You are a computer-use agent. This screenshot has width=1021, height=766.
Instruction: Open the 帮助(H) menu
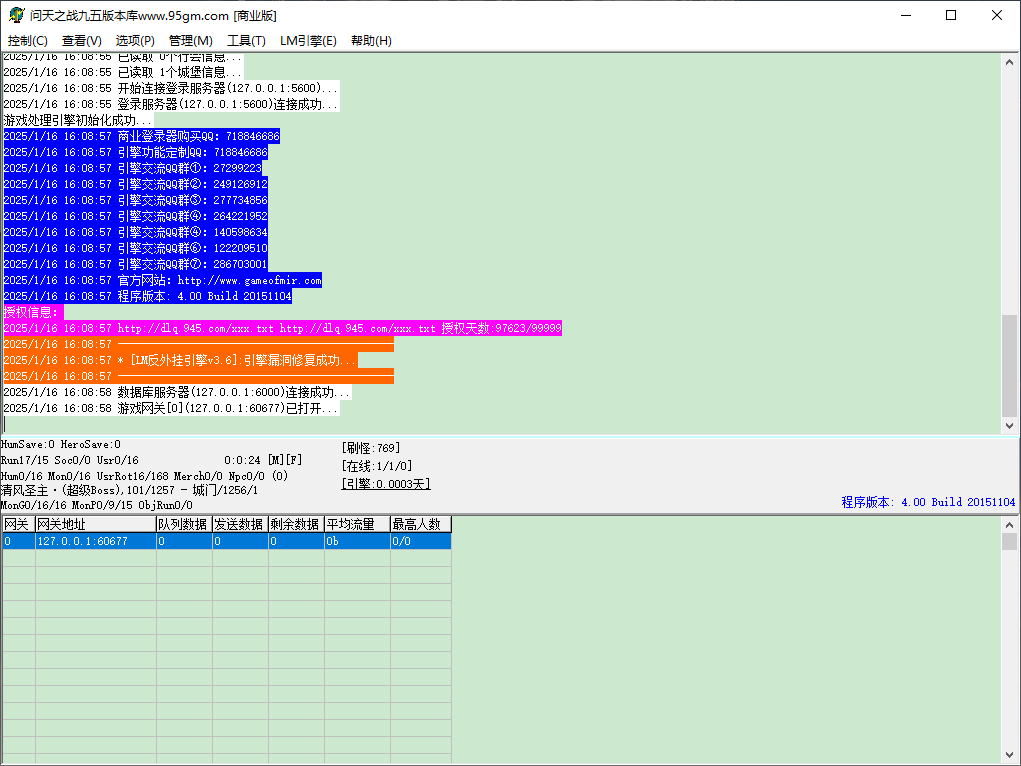(371, 40)
